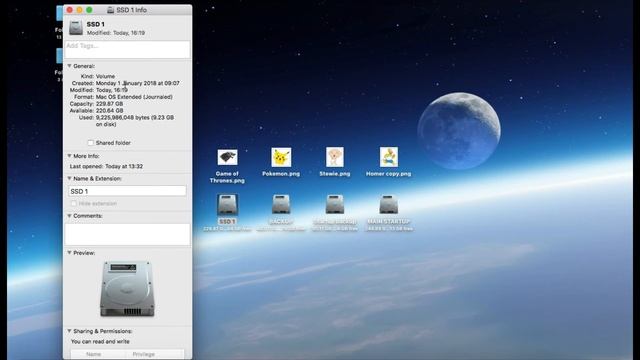Click the Privilege column header
Screen dimensions: 640x360
click(144, 354)
